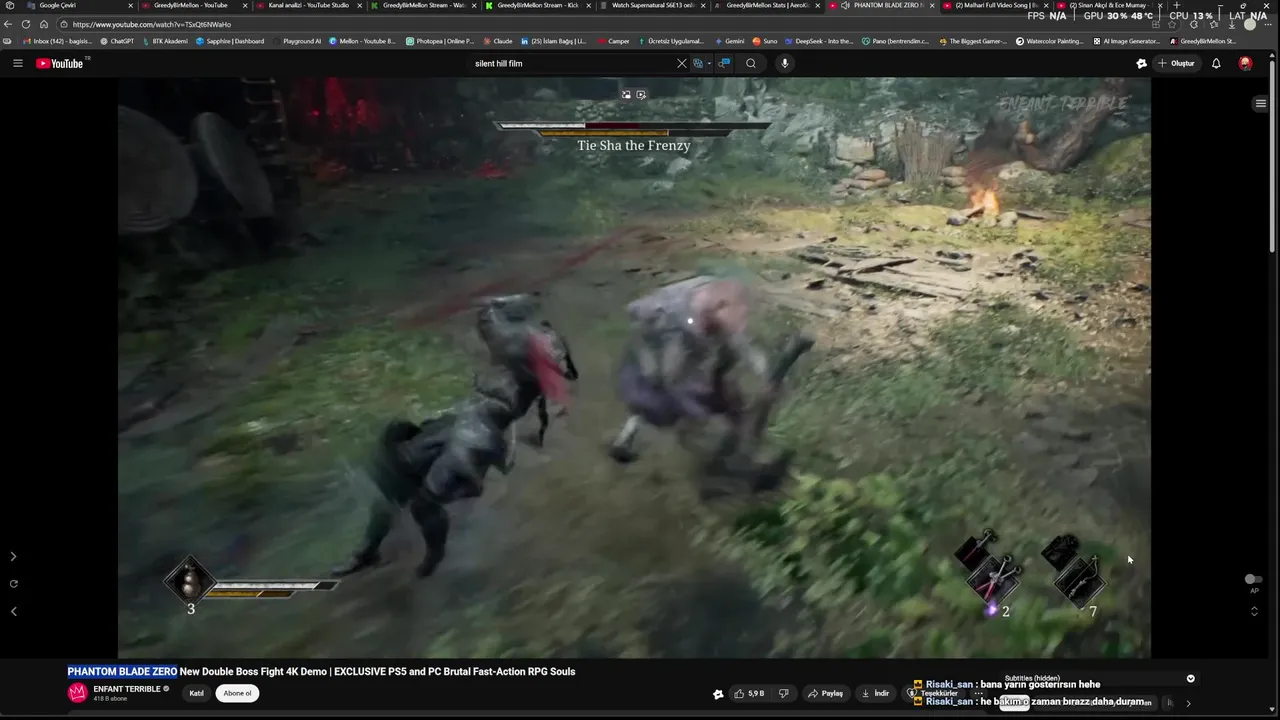Dislike the video with thumbs down
Screen dimensions: 1280x720
(784, 693)
